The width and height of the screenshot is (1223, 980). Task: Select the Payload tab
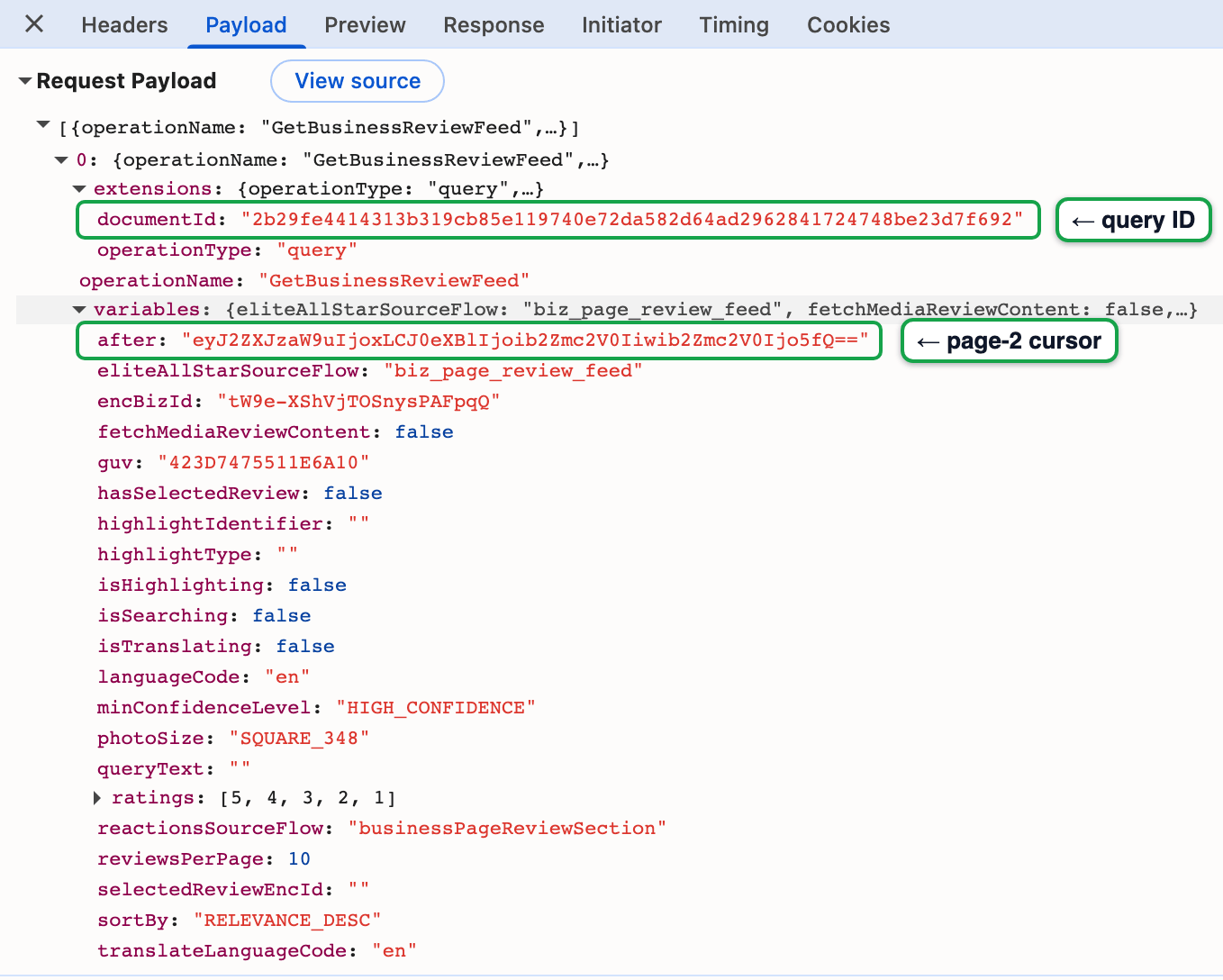[x=246, y=25]
